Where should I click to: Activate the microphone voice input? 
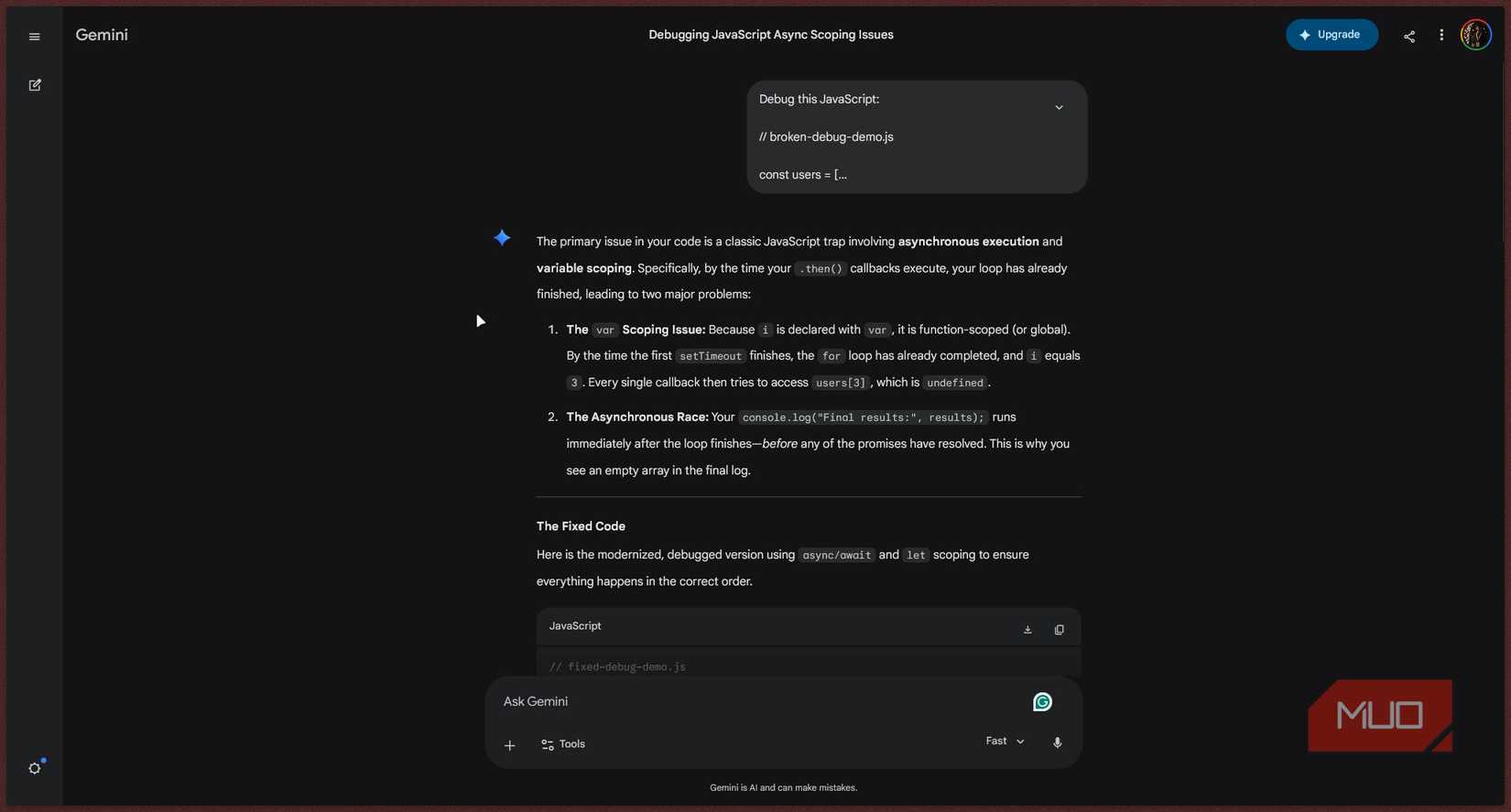(x=1058, y=742)
